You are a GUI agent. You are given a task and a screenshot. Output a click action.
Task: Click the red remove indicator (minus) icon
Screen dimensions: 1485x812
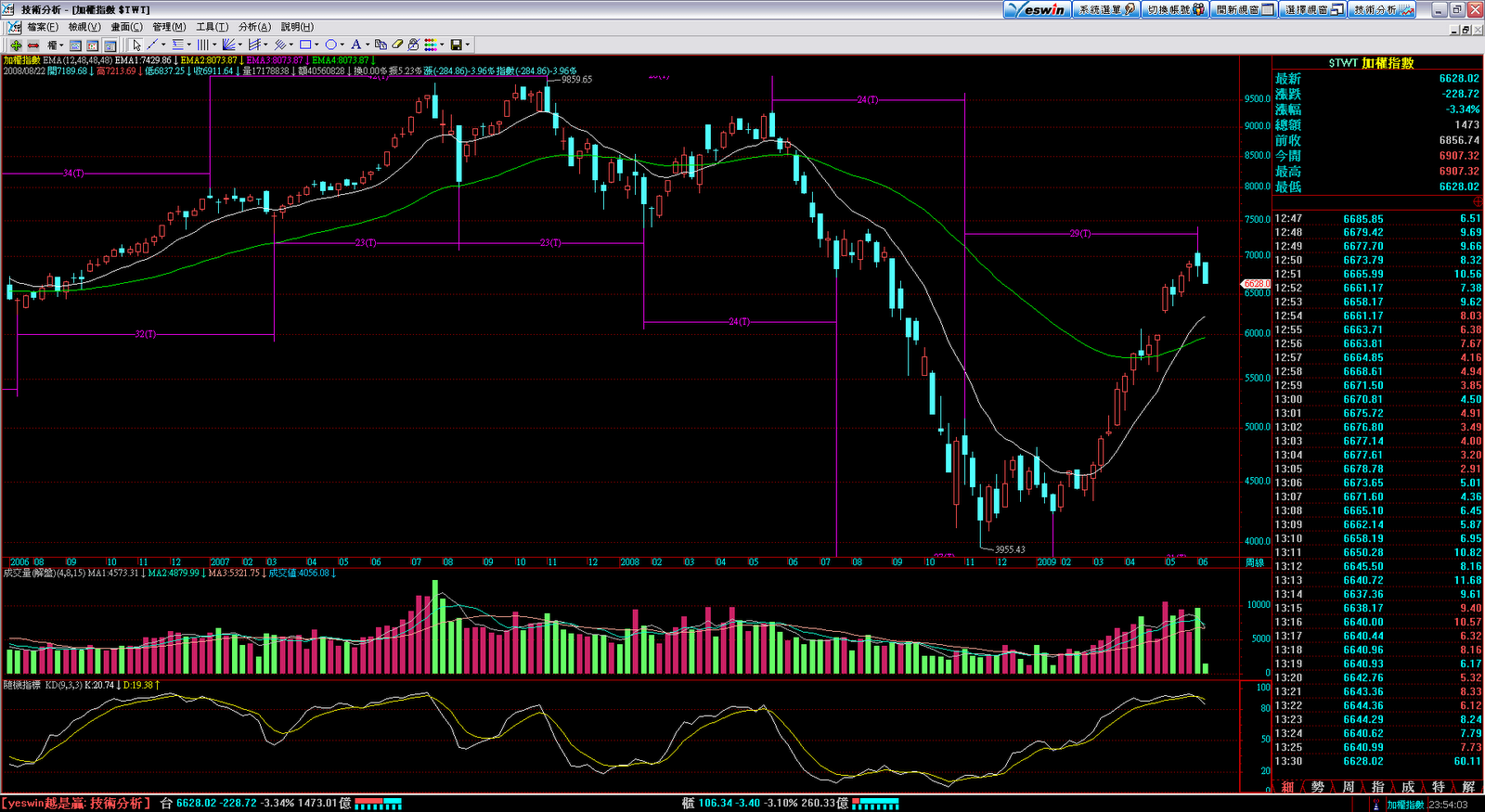coord(33,45)
